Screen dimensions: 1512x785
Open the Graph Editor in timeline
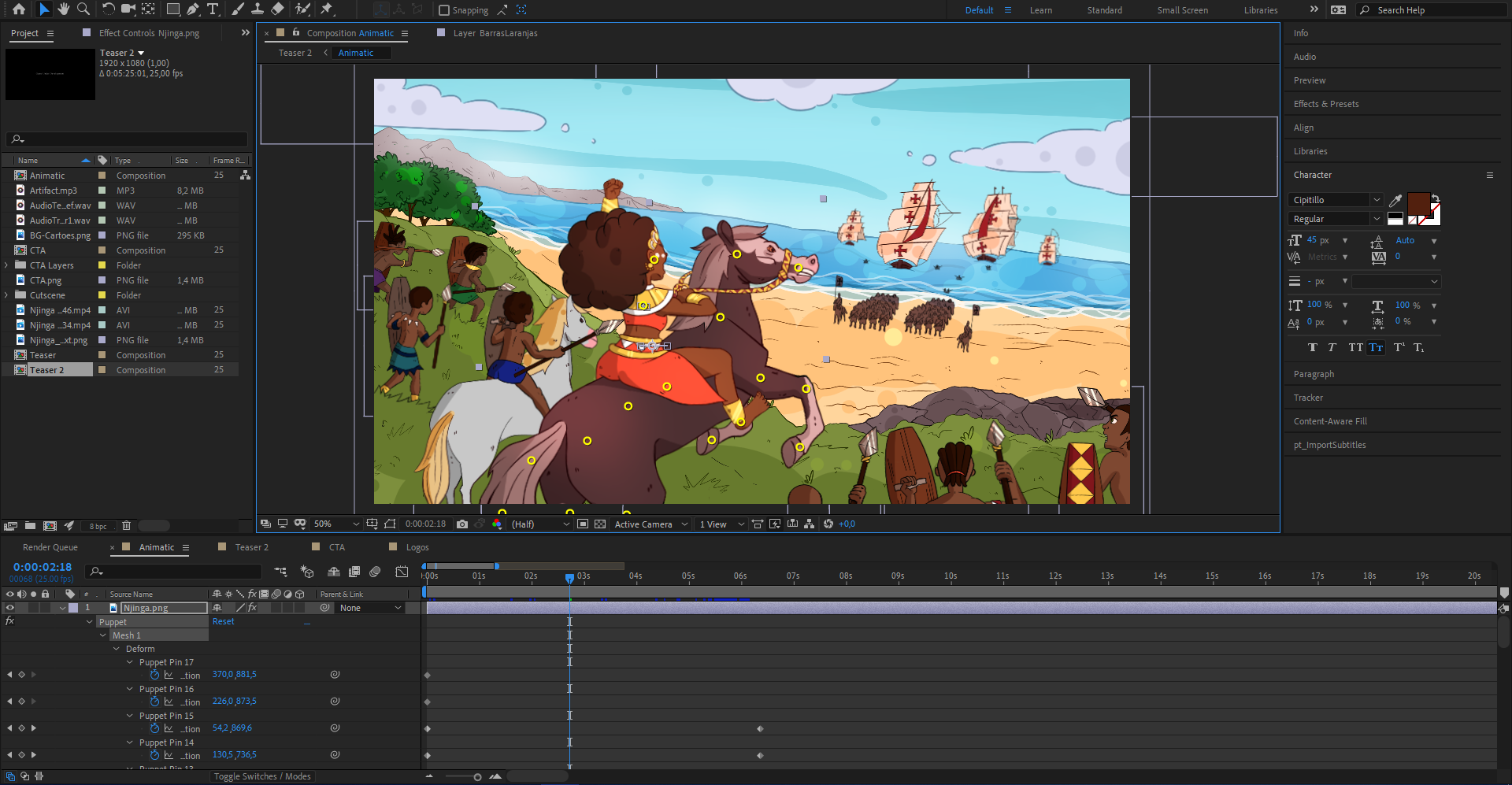402,572
